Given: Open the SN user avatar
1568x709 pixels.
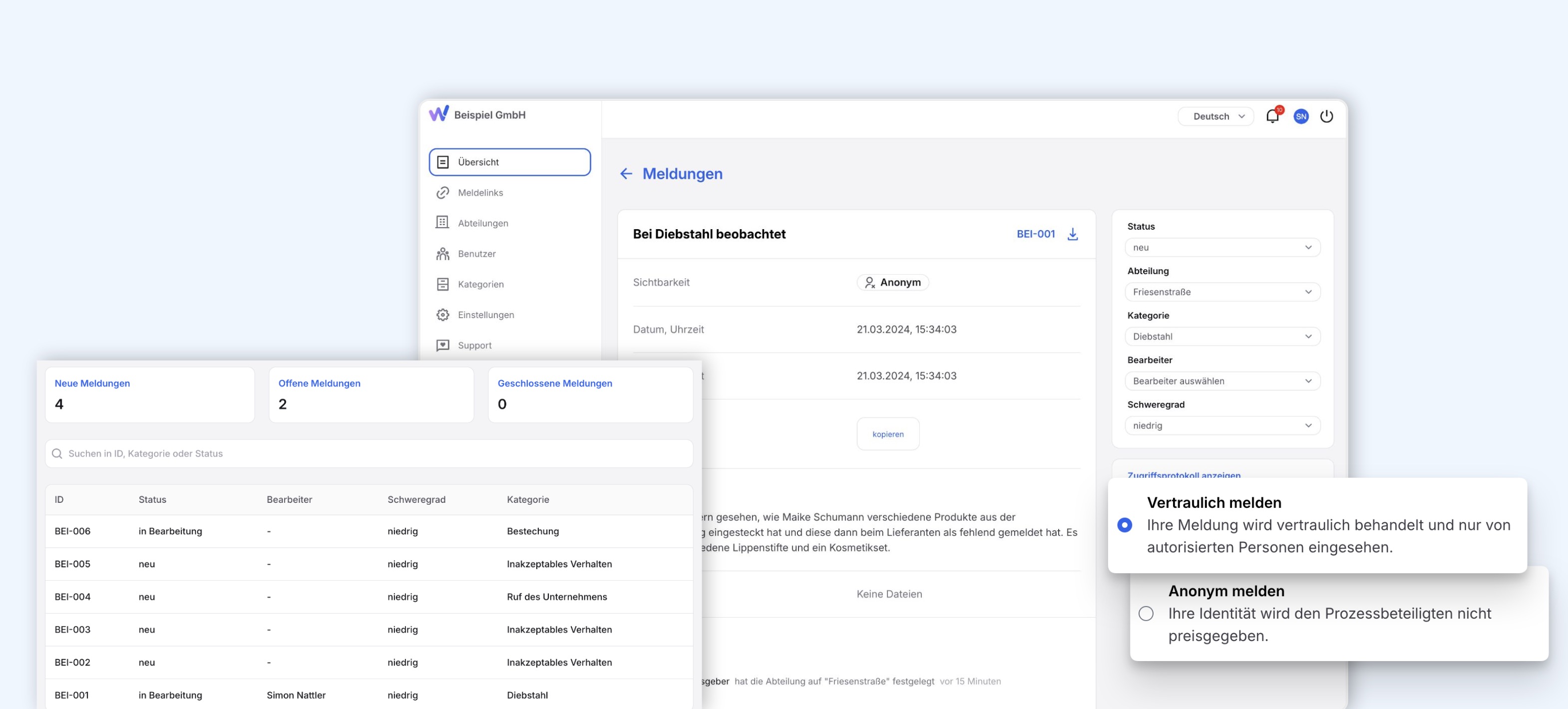Looking at the screenshot, I should point(1301,116).
